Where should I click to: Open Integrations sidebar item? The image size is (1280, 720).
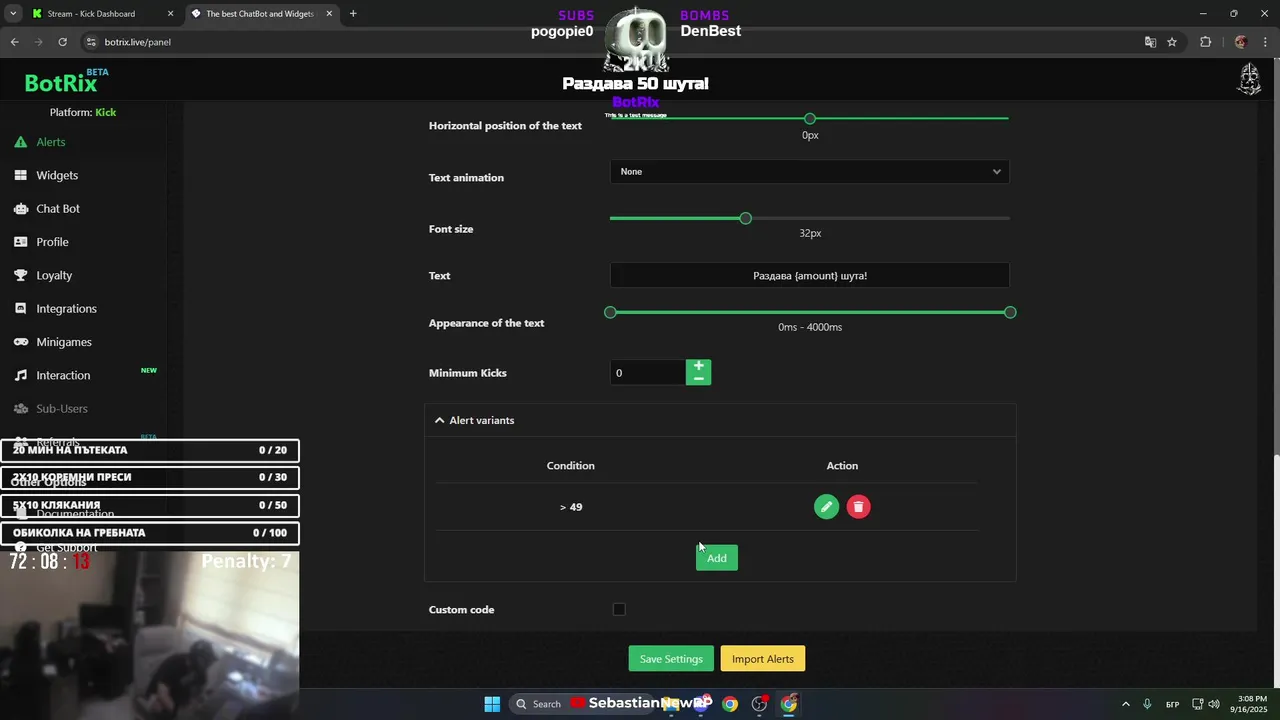(x=66, y=308)
